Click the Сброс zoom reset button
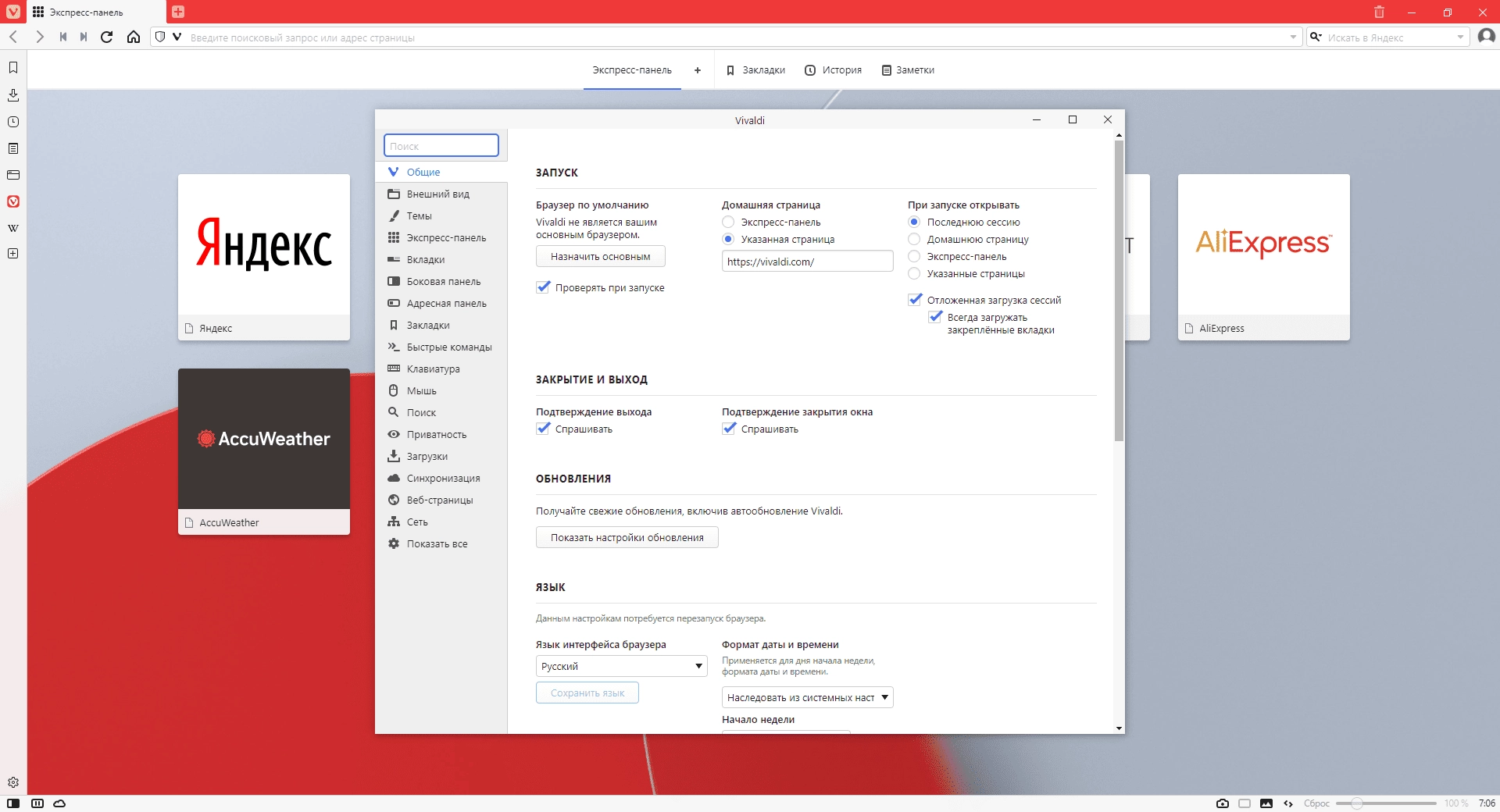Screen dimensions: 1500x812 click(x=1316, y=803)
